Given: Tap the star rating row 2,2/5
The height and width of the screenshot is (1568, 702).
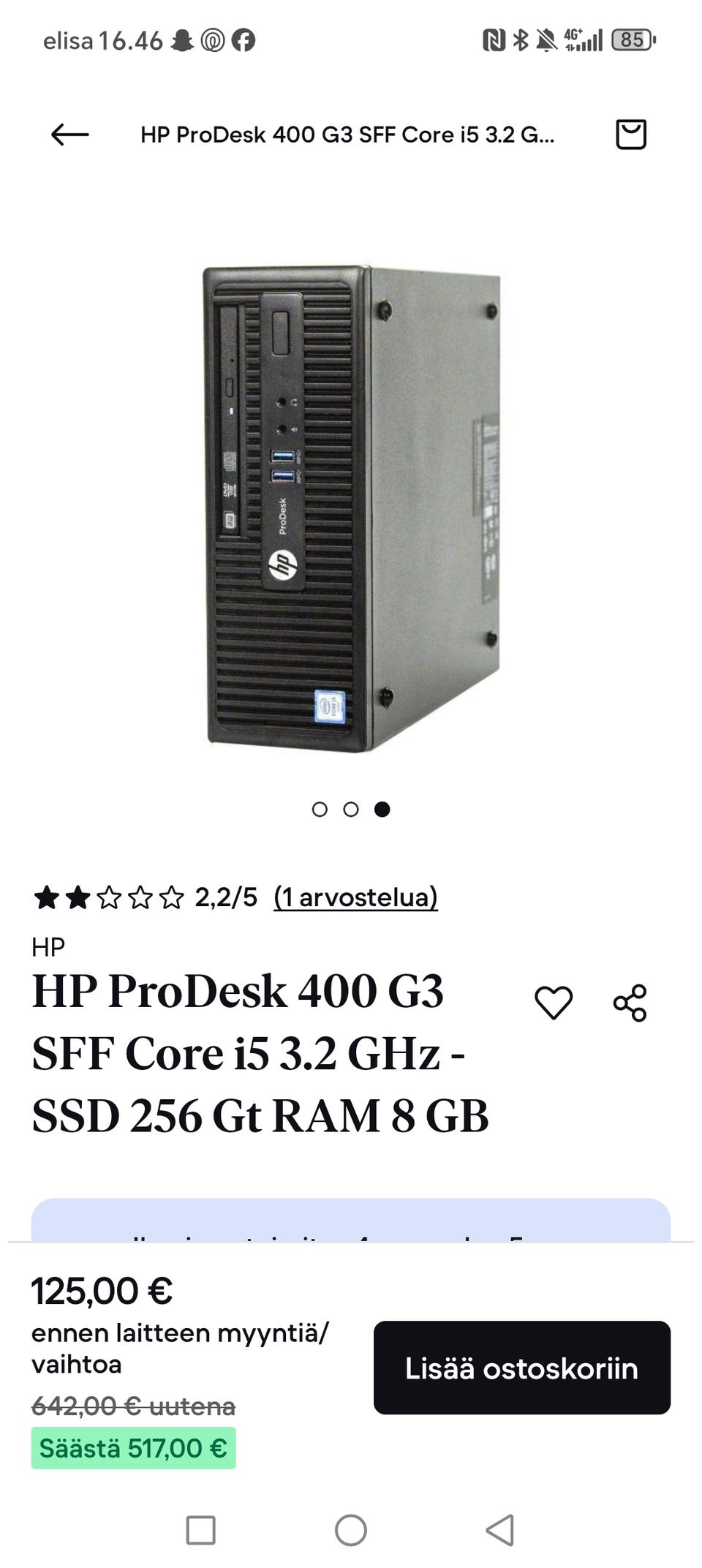Looking at the screenshot, I should tap(145, 897).
